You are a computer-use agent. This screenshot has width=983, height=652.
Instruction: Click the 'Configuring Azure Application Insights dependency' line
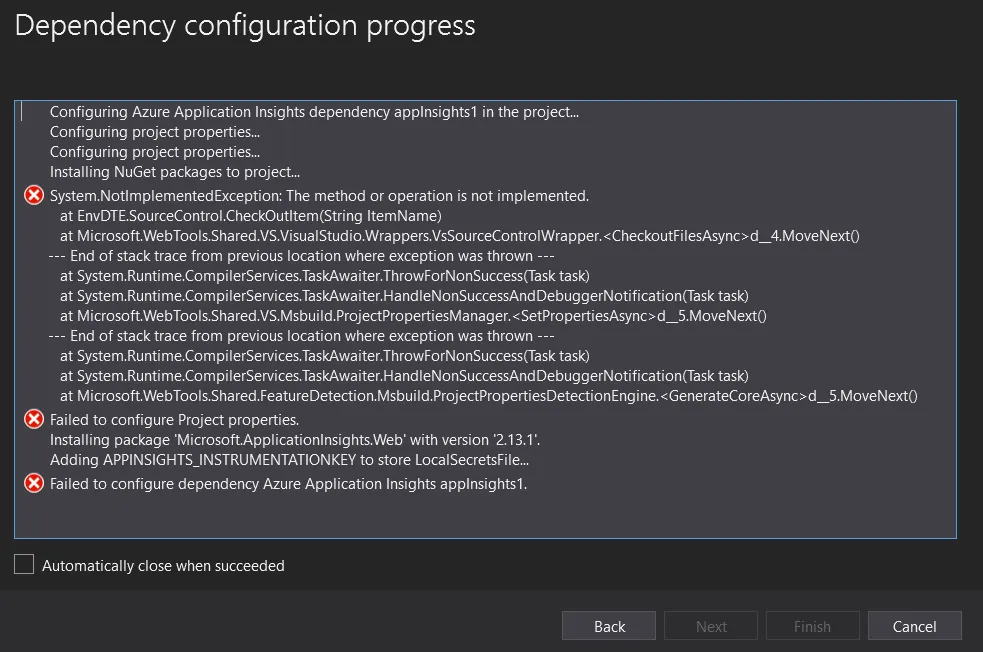(314, 112)
